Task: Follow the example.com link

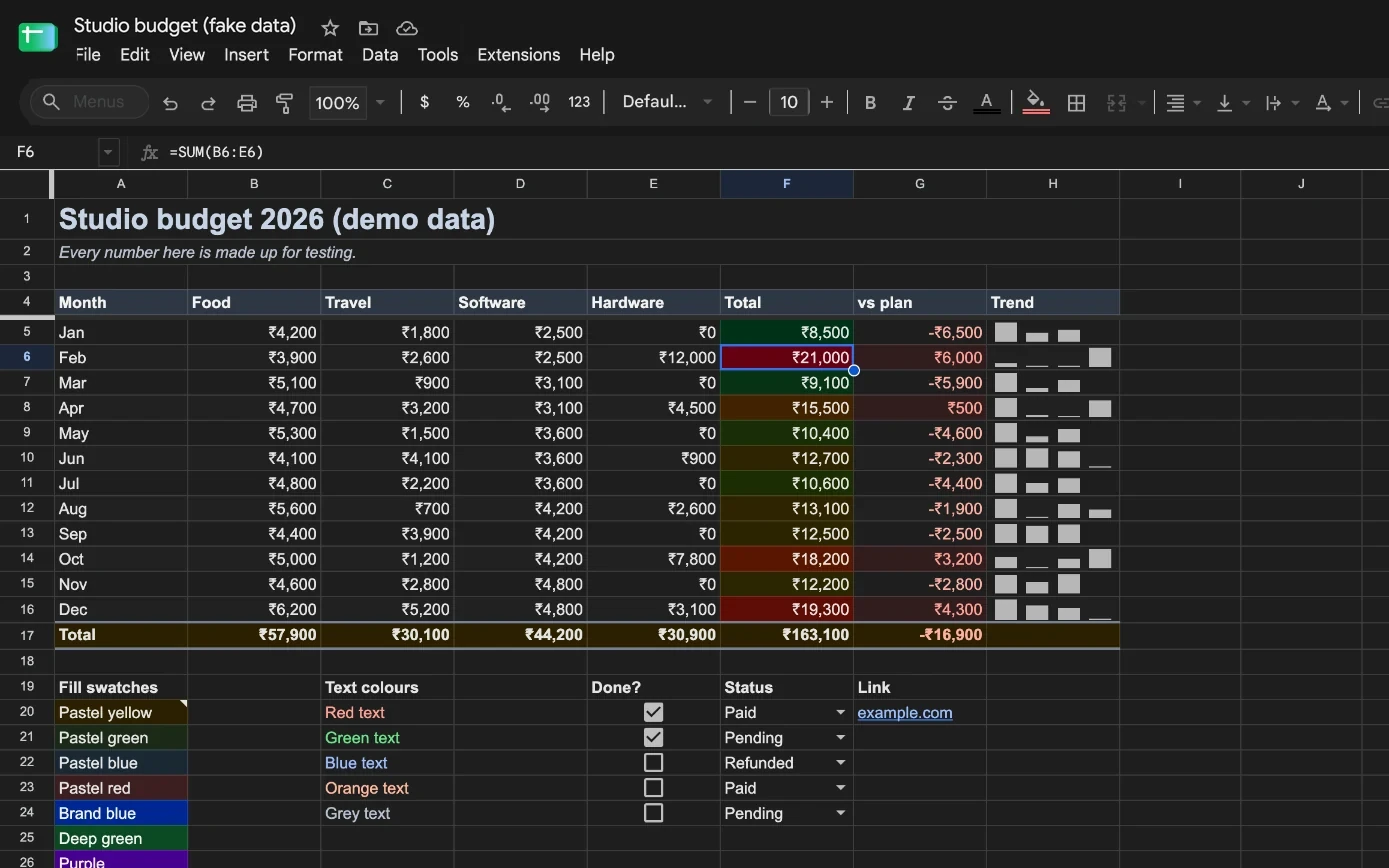Action: (x=904, y=713)
